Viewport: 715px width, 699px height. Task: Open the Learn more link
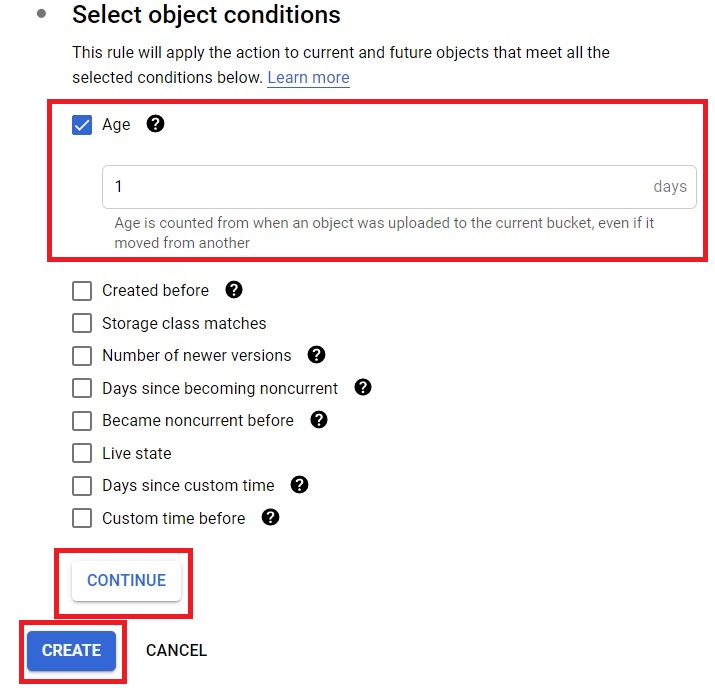coord(308,77)
